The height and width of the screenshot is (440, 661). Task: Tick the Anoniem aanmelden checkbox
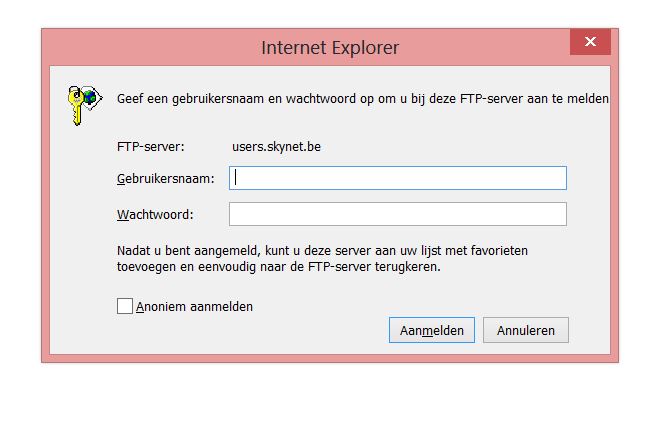(125, 306)
